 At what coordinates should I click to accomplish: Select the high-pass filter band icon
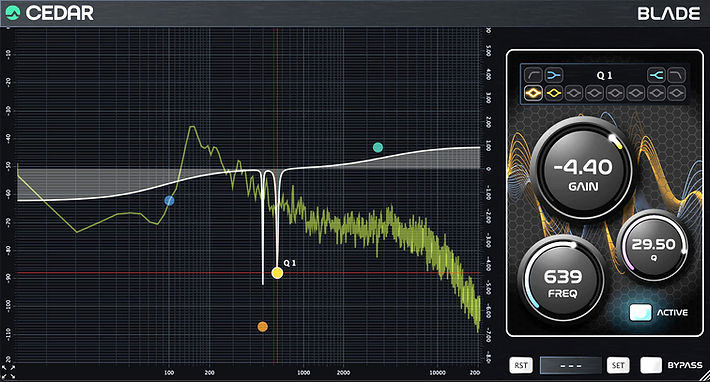[533, 75]
